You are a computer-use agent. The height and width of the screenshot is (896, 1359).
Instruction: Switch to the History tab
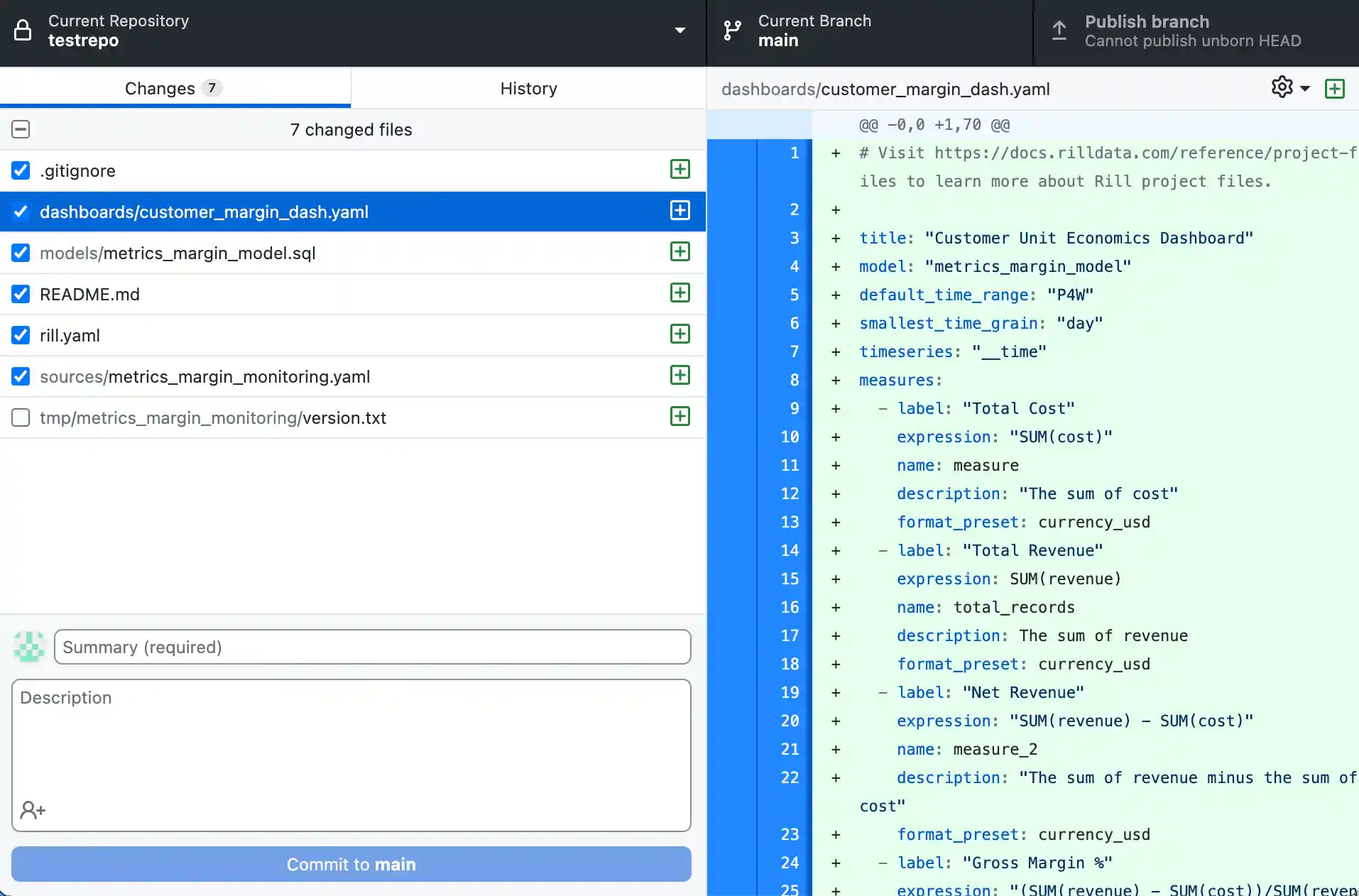(x=528, y=88)
